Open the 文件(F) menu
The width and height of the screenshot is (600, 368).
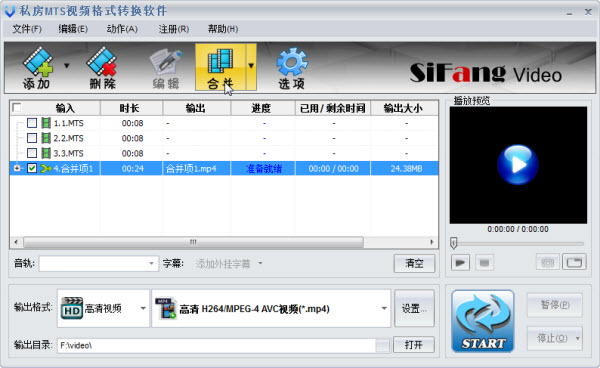pyautogui.click(x=27, y=29)
